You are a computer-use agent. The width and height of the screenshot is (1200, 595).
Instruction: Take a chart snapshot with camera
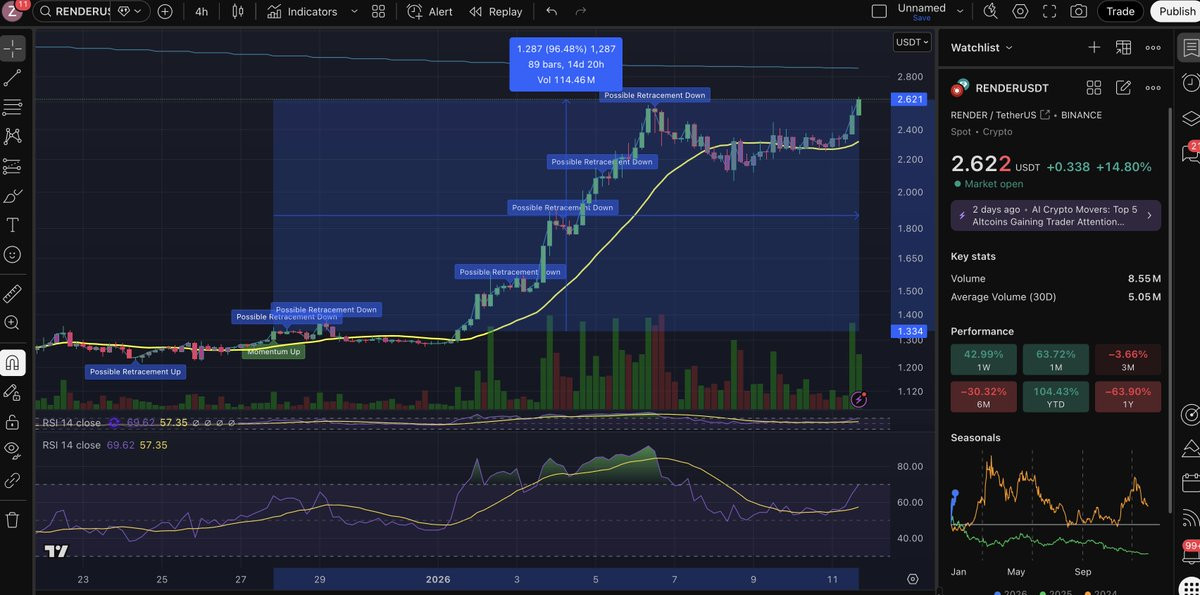pos(1078,12)
